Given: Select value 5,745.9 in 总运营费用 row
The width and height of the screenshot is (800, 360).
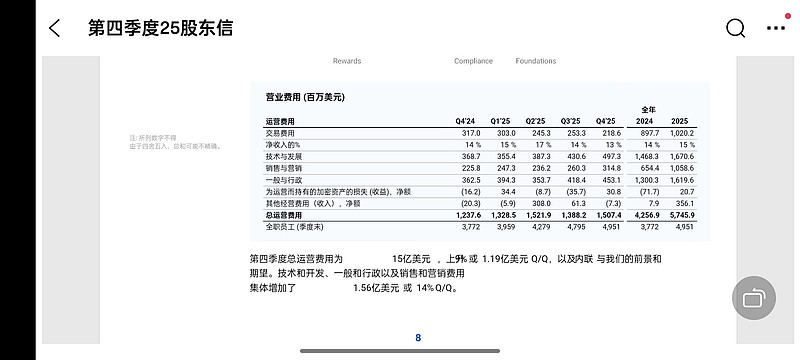Looking at the screenshot, I should click(682, 215).
